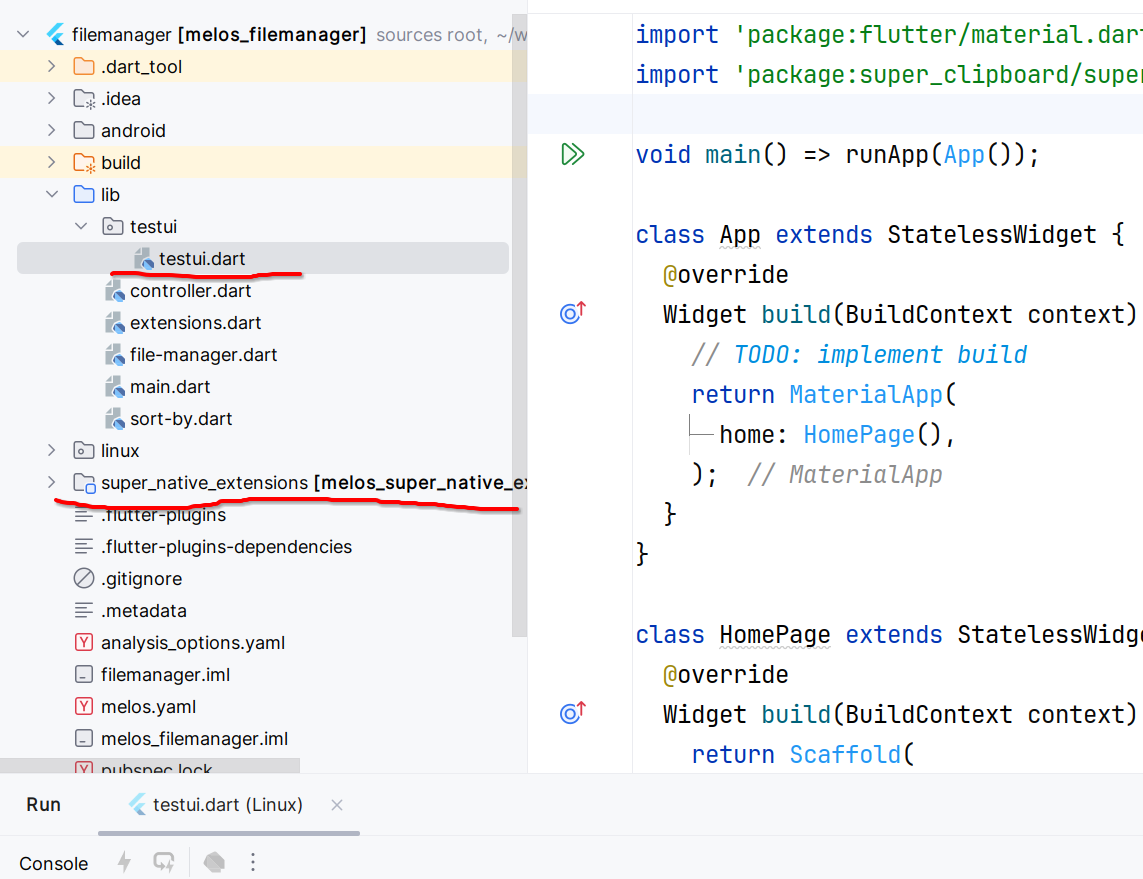Click the melos_filemanager.iml file icon
1143x879 pixels.
click(x=84, y=739)
